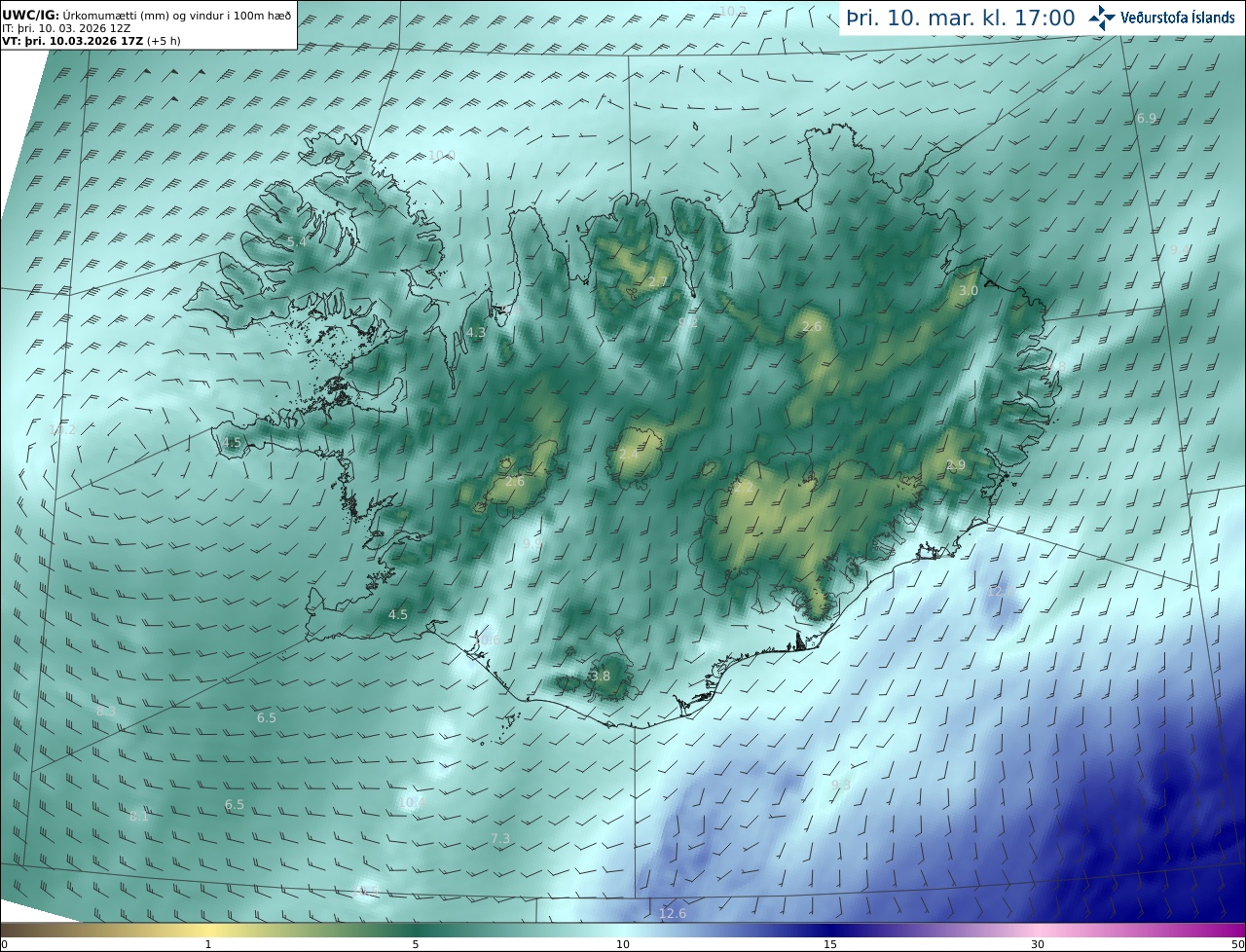
Task: Click the '10' label on the colour scale
Action: pos(623,944)
